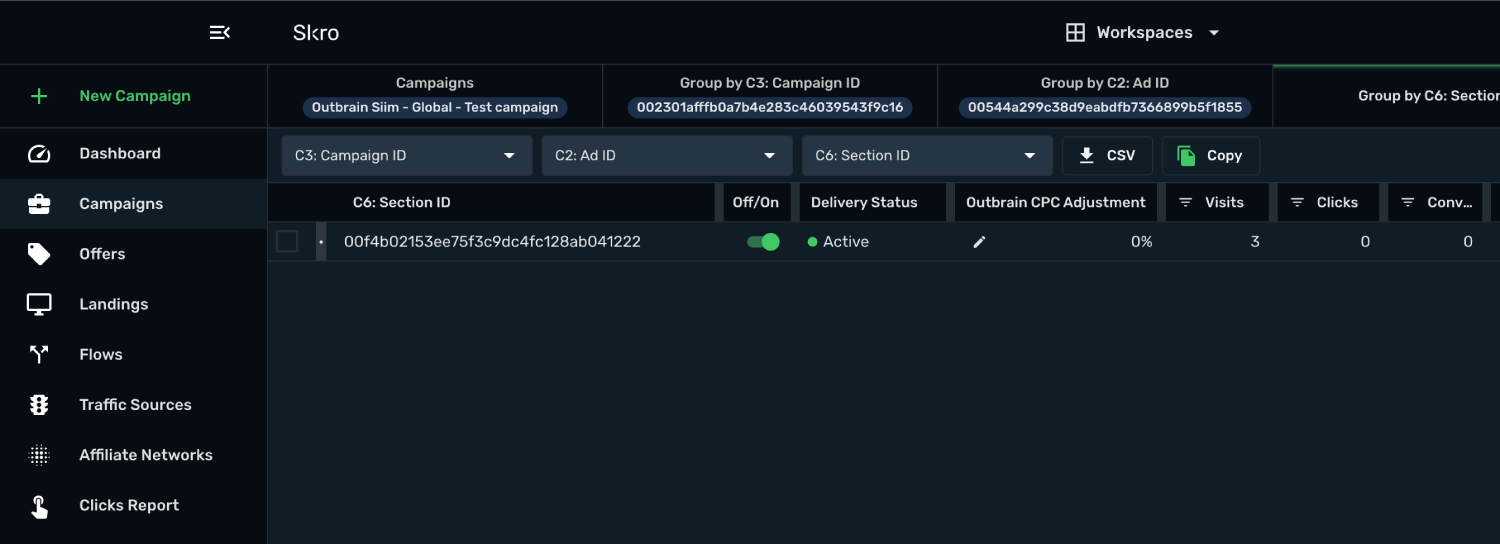
Task: Click the New Campaign plus icon
Action: pos(39,96)
